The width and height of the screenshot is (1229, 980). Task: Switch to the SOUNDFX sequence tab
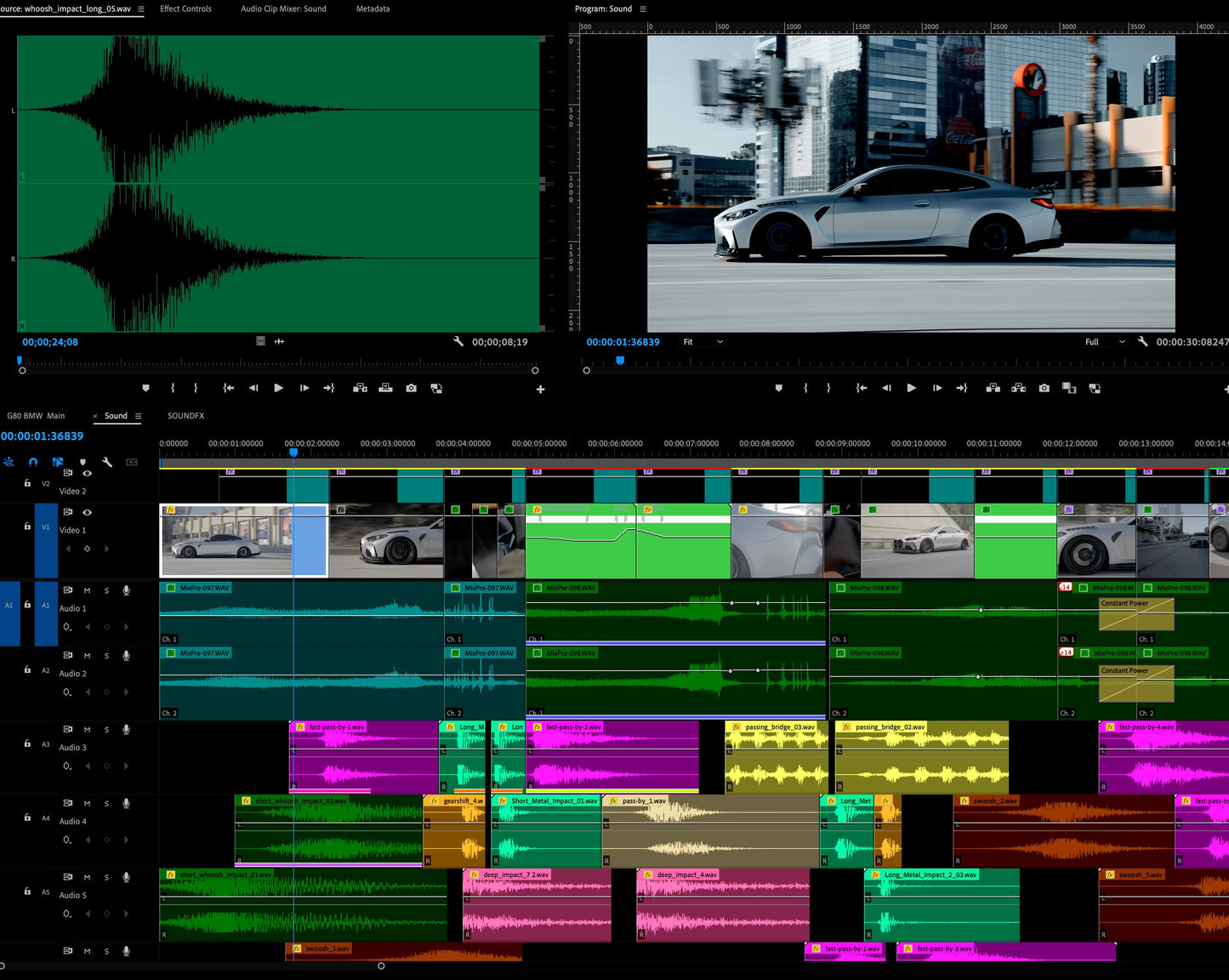(185, 416)
